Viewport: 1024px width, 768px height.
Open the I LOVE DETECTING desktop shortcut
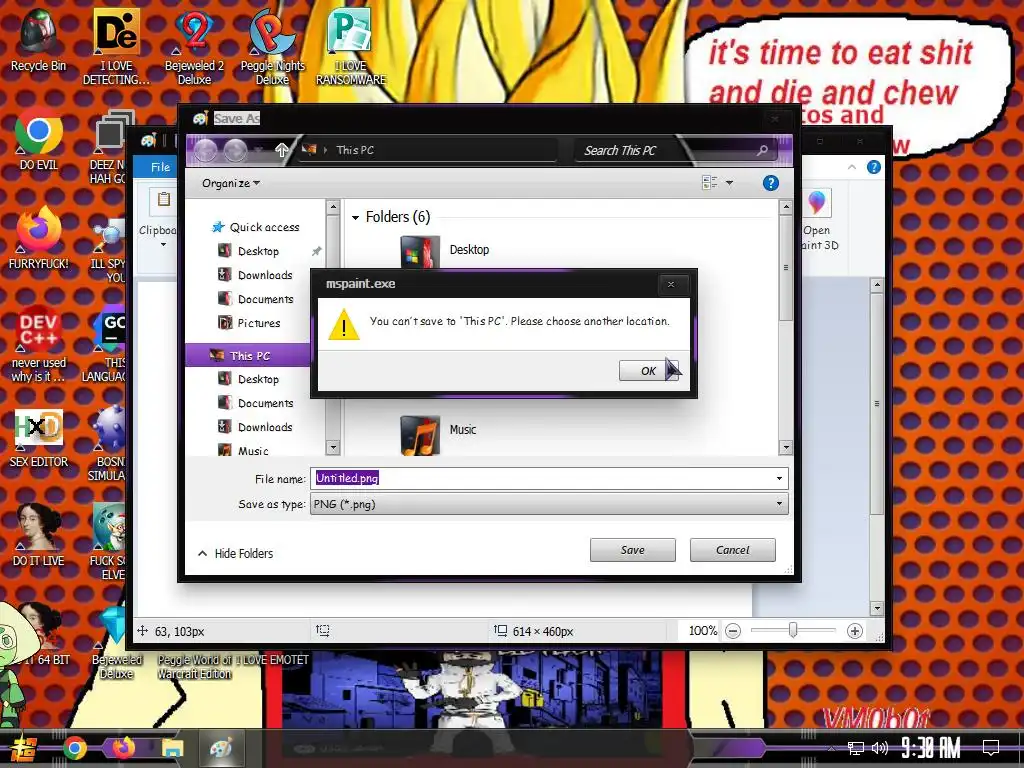[x=116, y=47]
